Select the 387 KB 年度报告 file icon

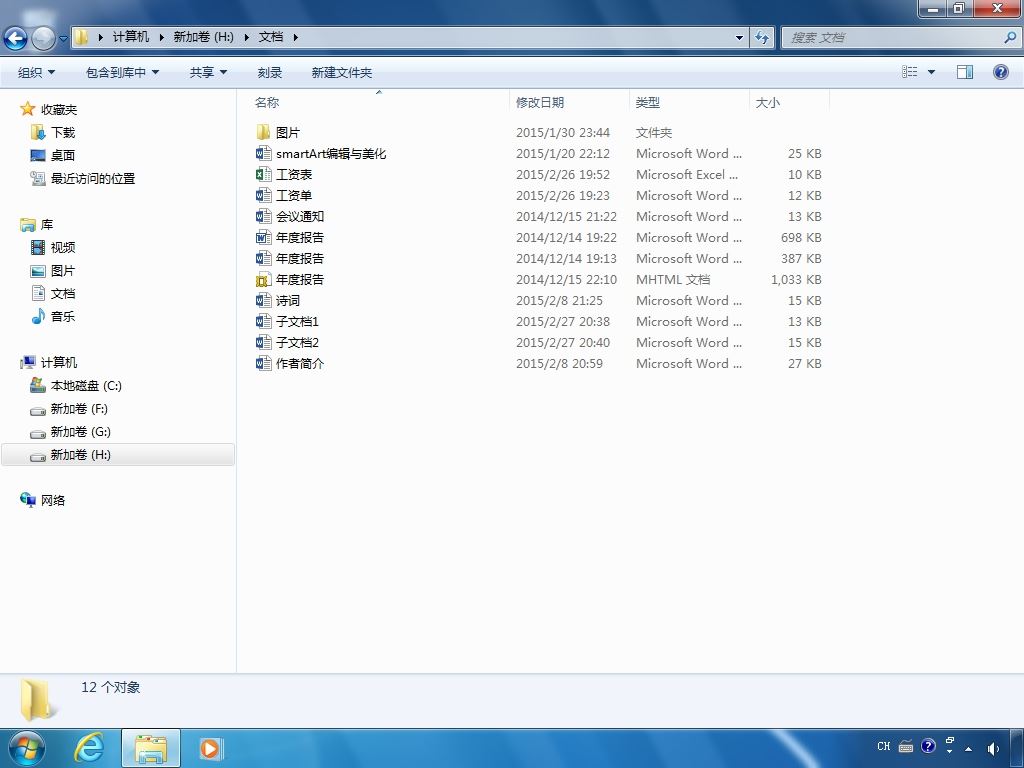[x=263, y=258]
